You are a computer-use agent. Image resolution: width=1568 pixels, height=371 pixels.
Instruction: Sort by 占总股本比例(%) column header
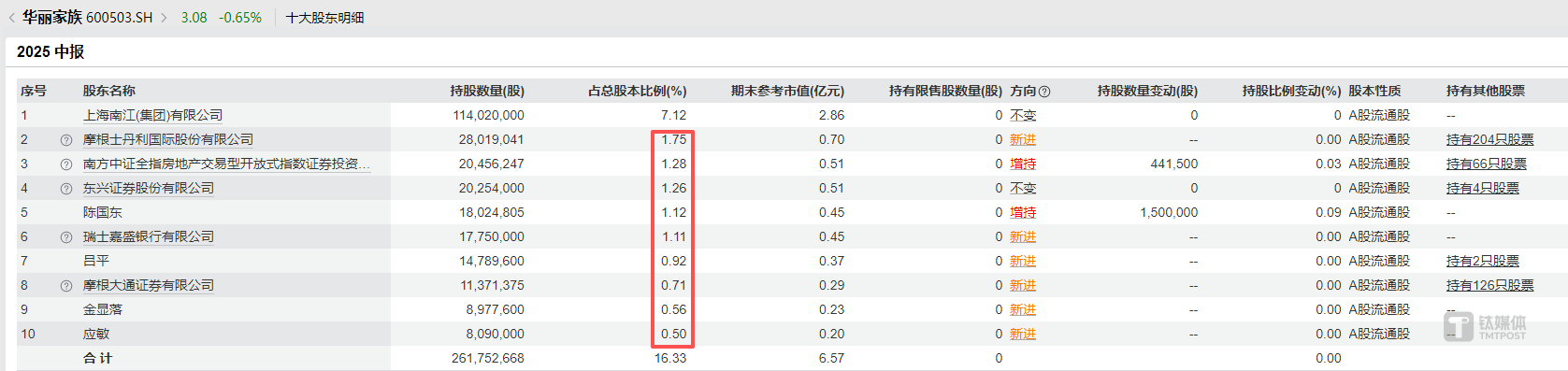point(637,91)
